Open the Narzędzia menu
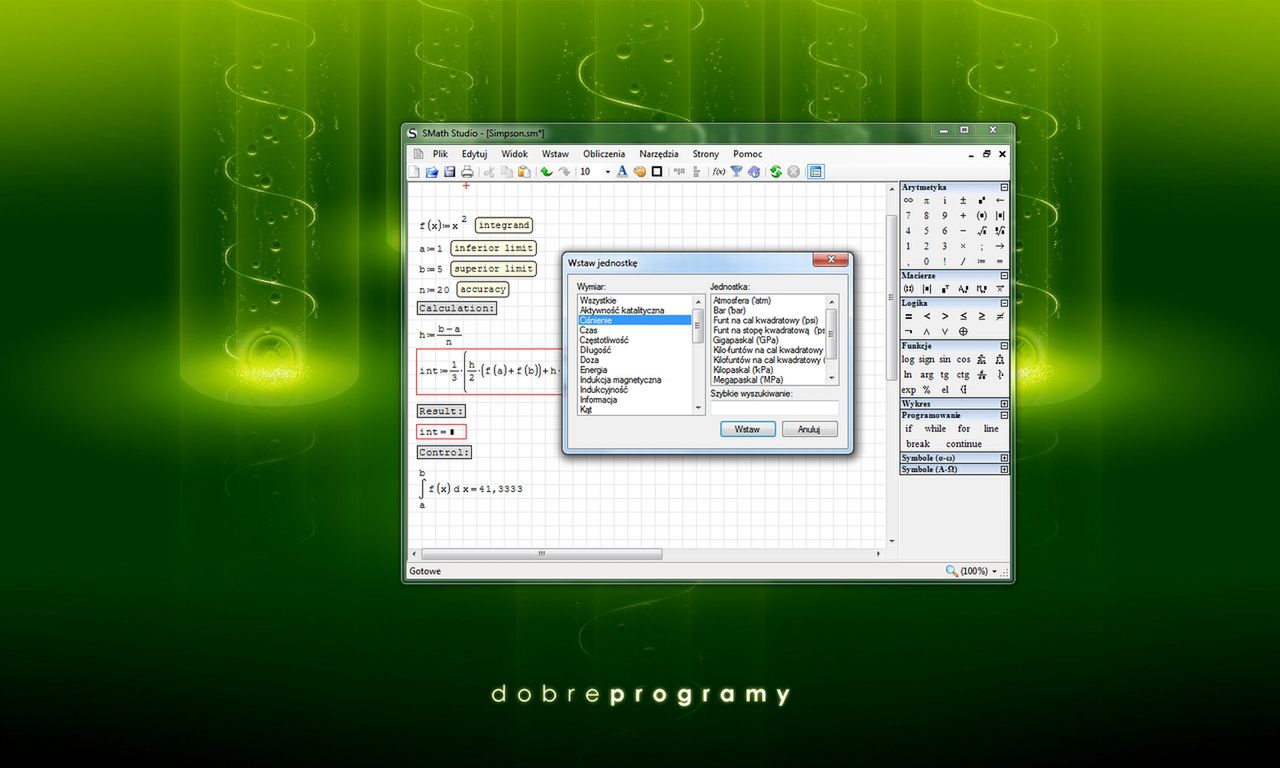The image size is (1280, 768). pyautogui.click(x=659, y=154)
